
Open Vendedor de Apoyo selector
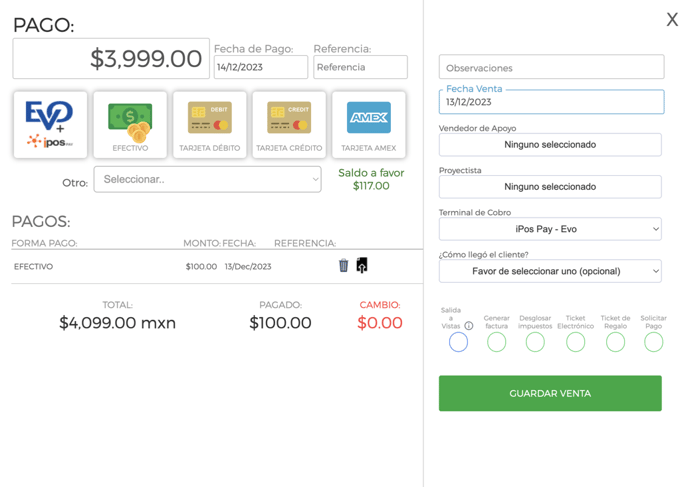(550, 145)
